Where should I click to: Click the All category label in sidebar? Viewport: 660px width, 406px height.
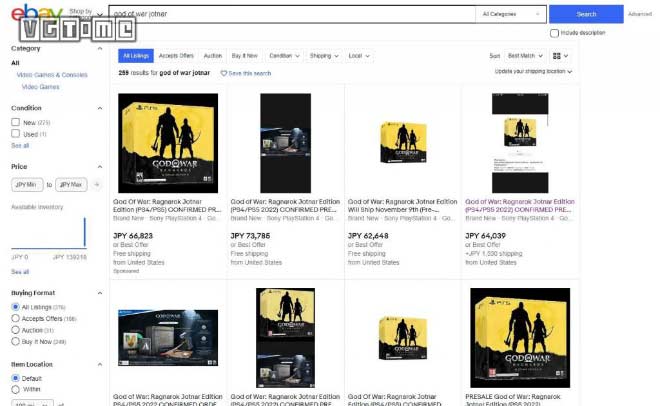point(15,63)
